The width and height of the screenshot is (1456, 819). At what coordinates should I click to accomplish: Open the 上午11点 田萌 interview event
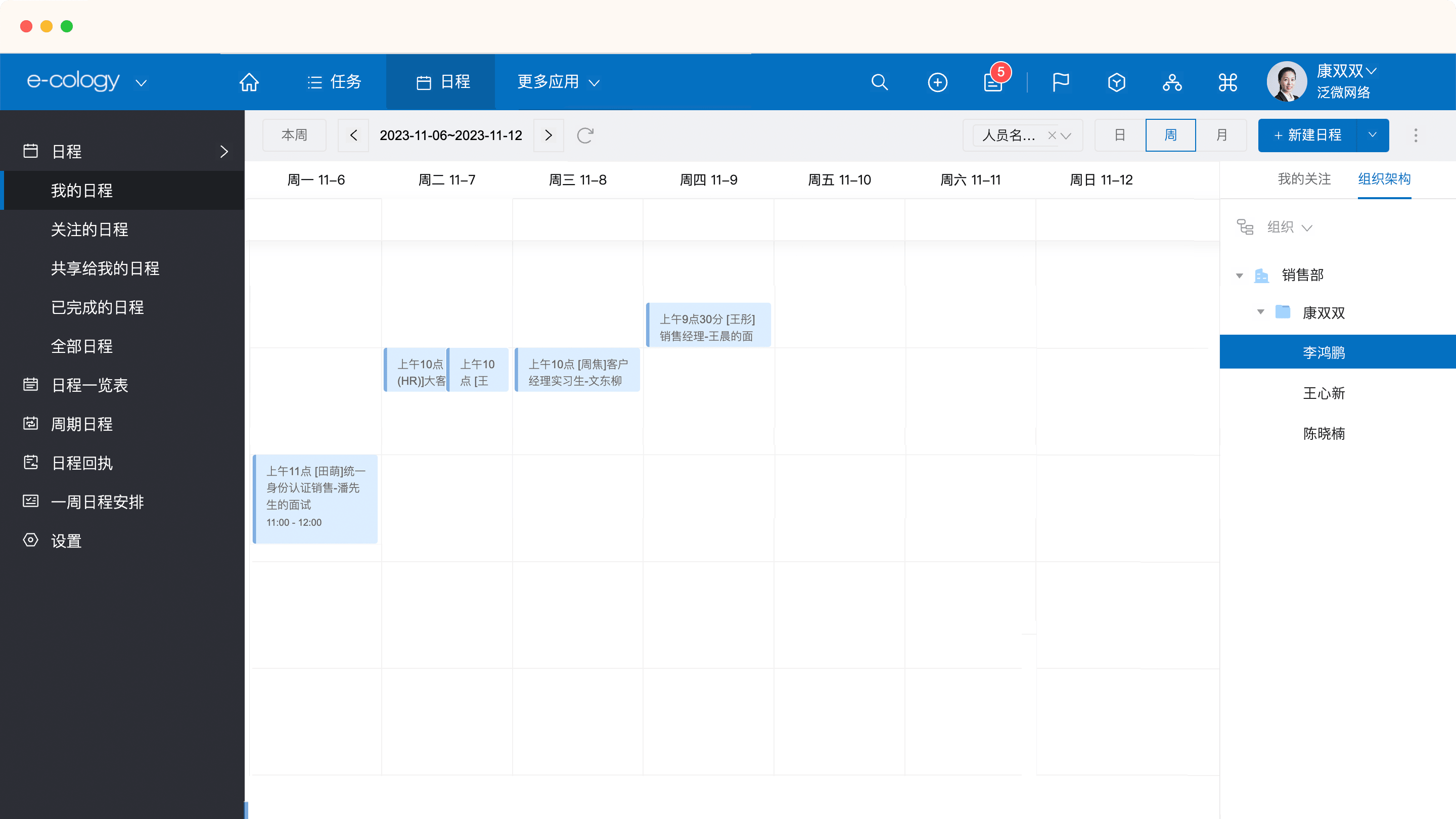[x=315, y=497]
